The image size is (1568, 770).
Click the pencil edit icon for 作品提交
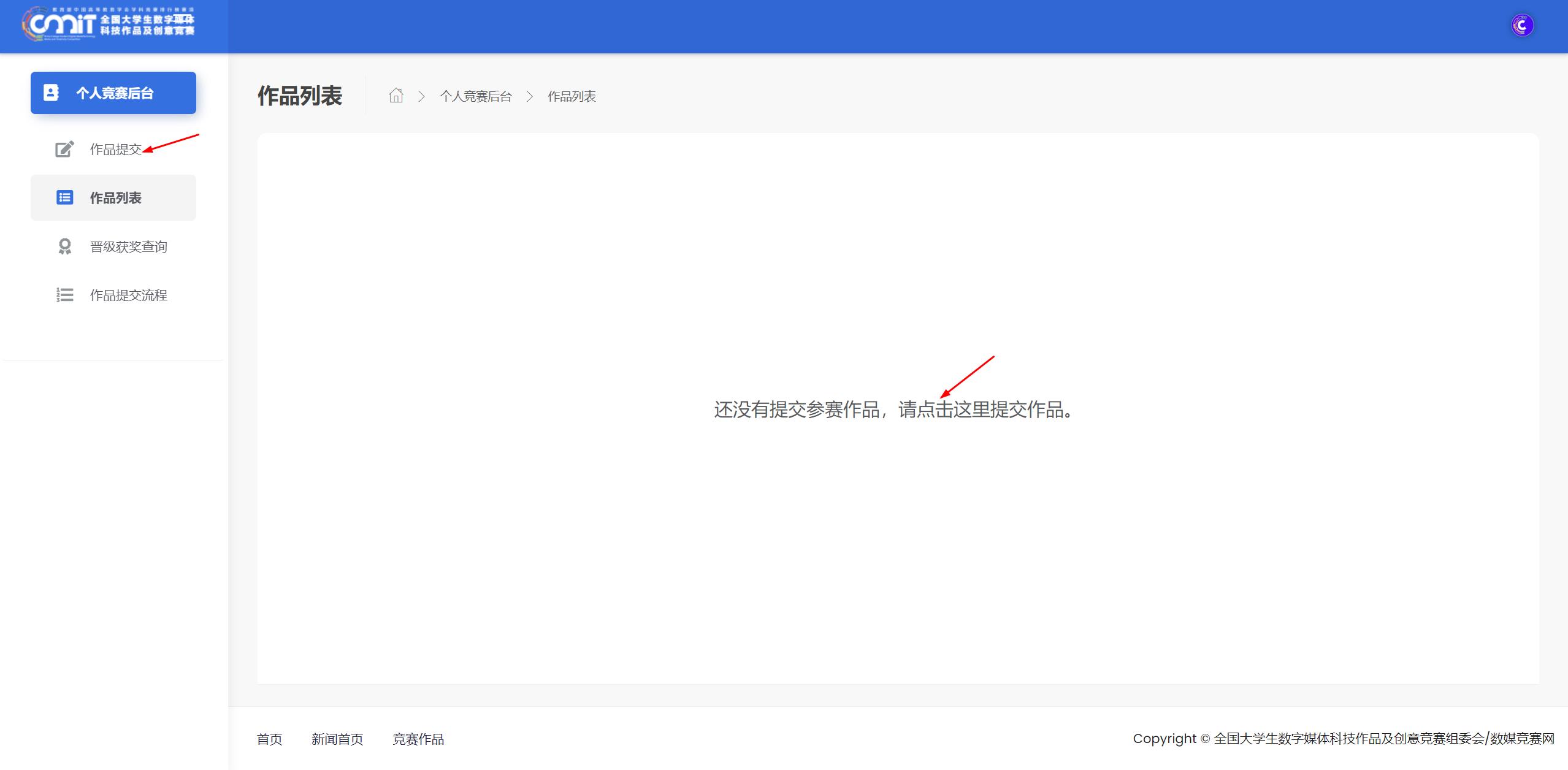[64, 149]
